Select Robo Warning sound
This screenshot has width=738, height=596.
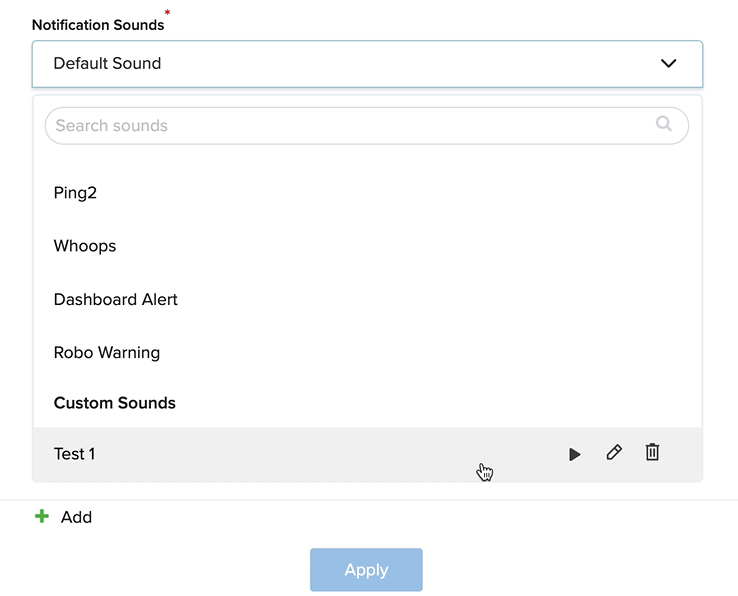[x=367, y=353]
